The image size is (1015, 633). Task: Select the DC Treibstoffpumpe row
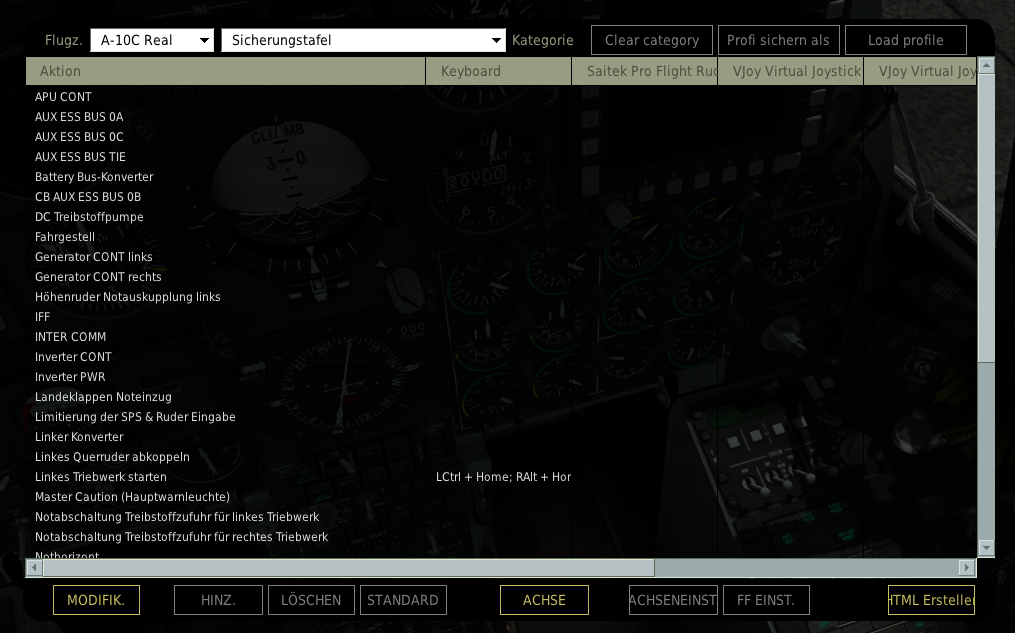501,217
